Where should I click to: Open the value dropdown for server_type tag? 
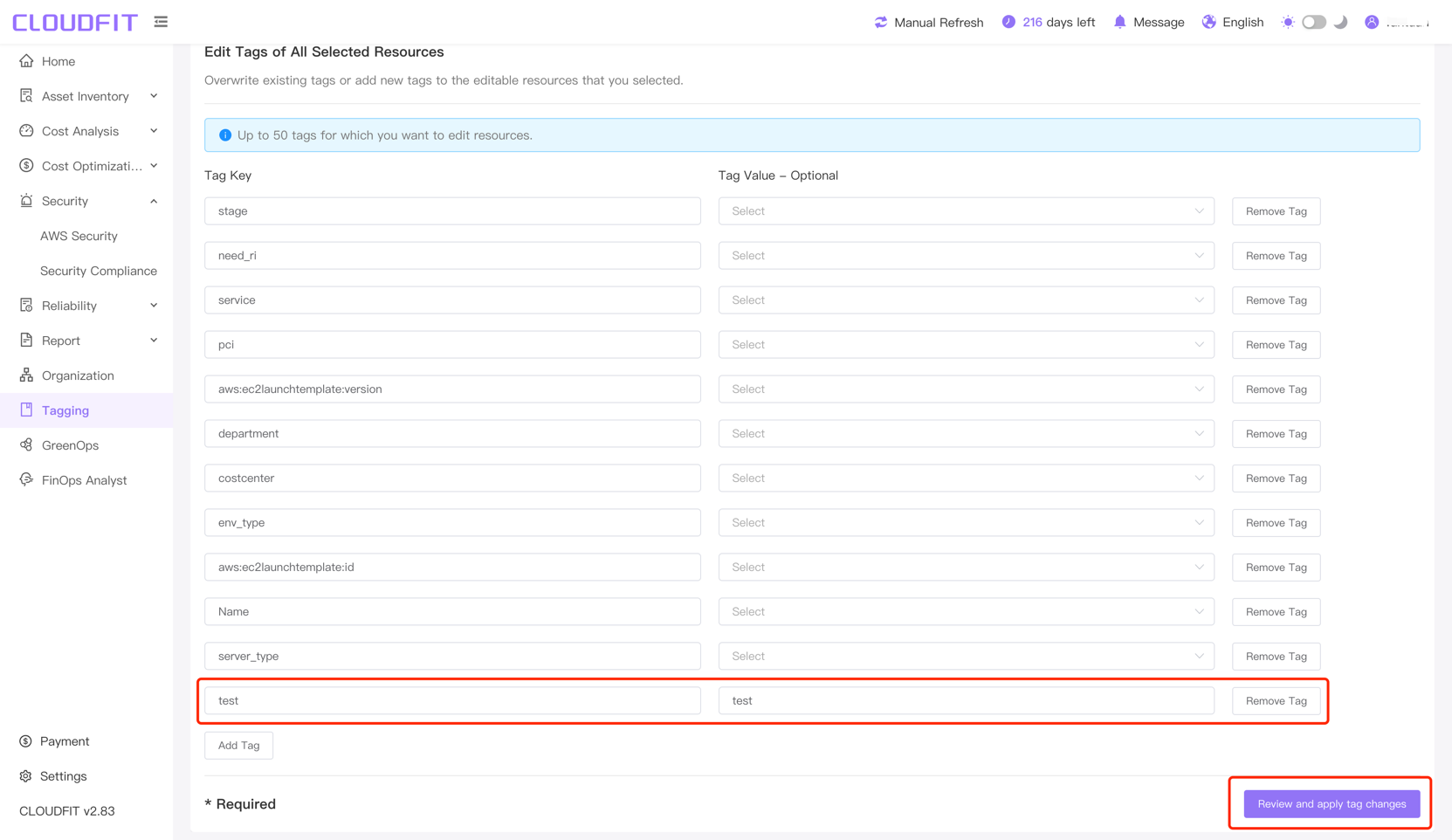(966, 657)
